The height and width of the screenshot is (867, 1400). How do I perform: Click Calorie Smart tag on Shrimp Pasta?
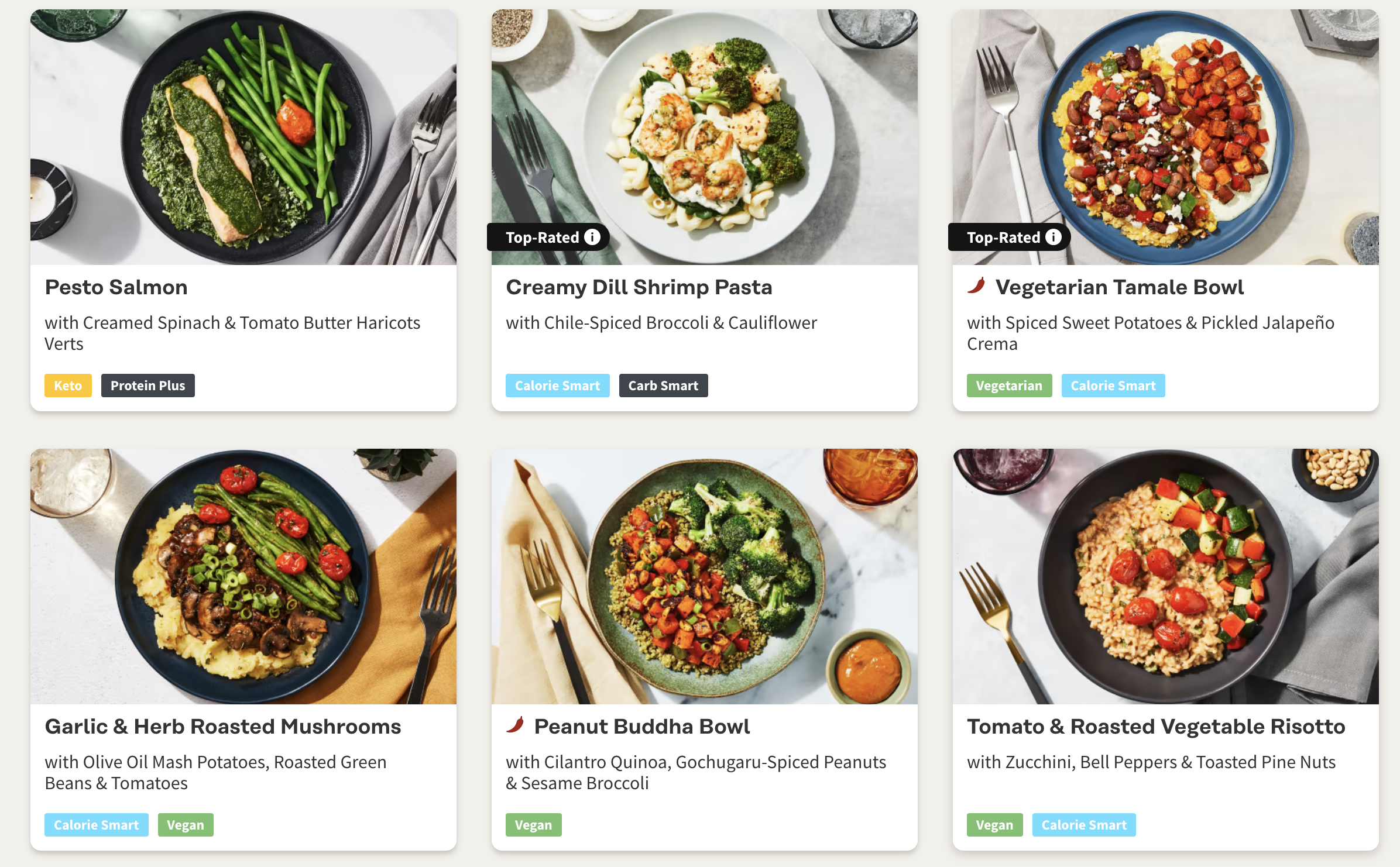(557, 386)
